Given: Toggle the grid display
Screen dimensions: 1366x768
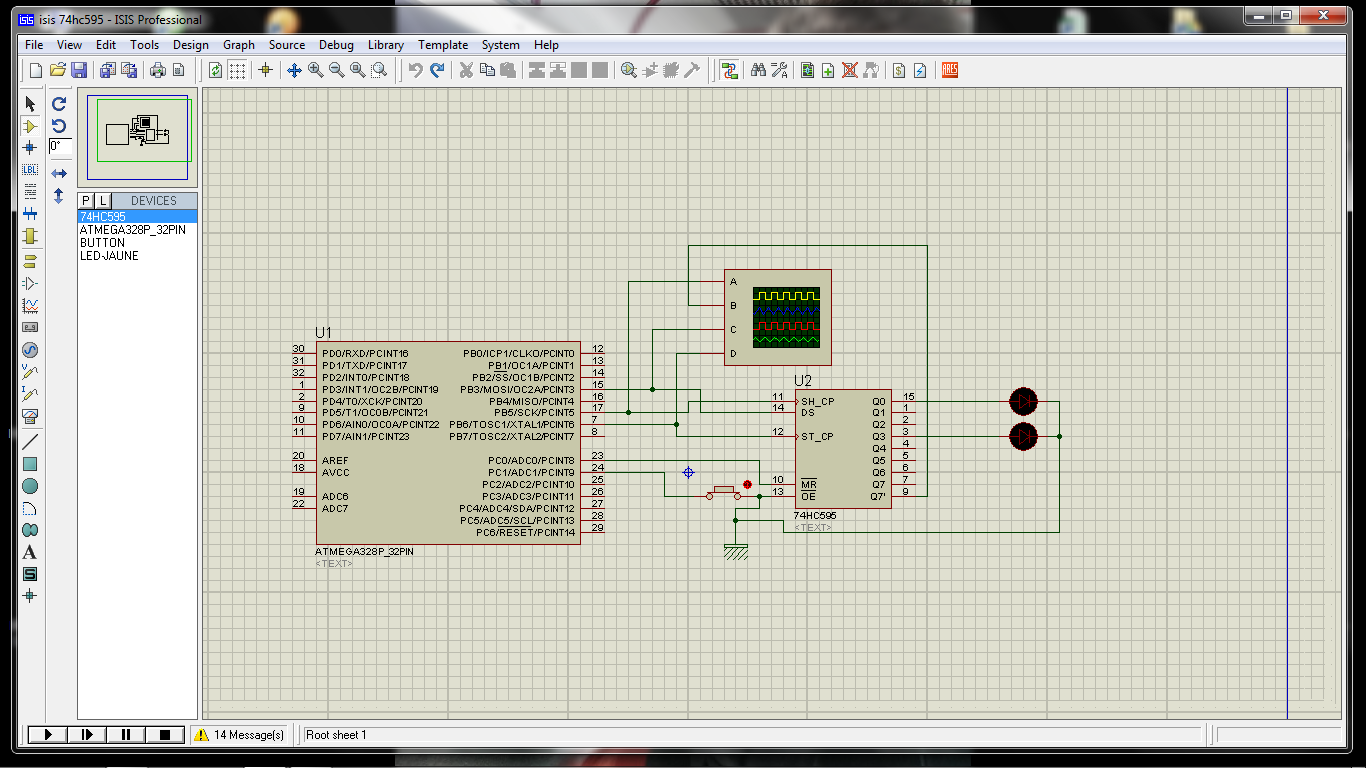Looking at the screenshot, I should click(x=237, y=70).
